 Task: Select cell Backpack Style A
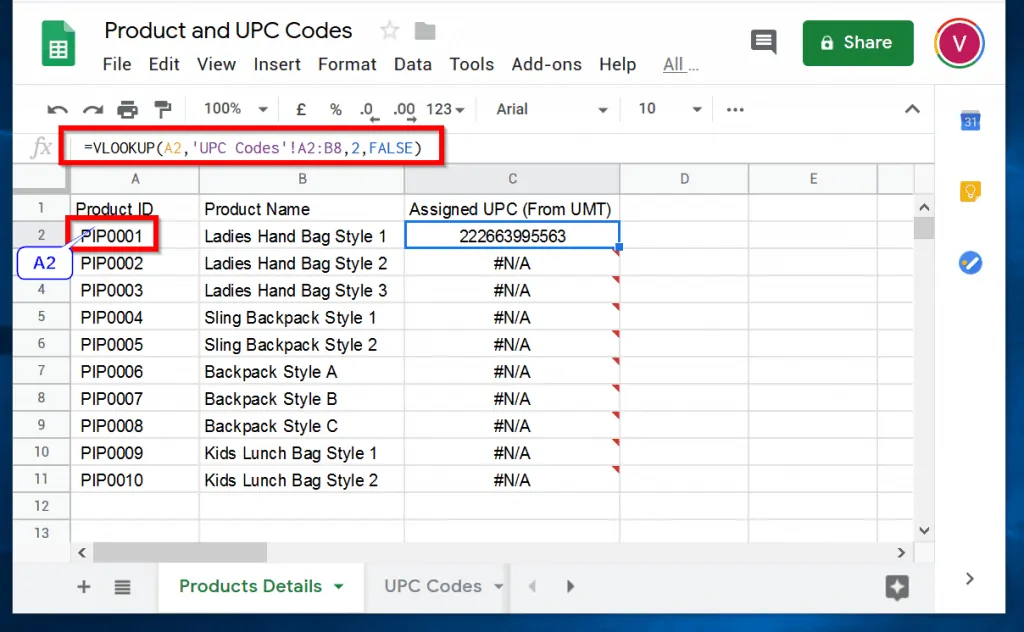(302, 371)
